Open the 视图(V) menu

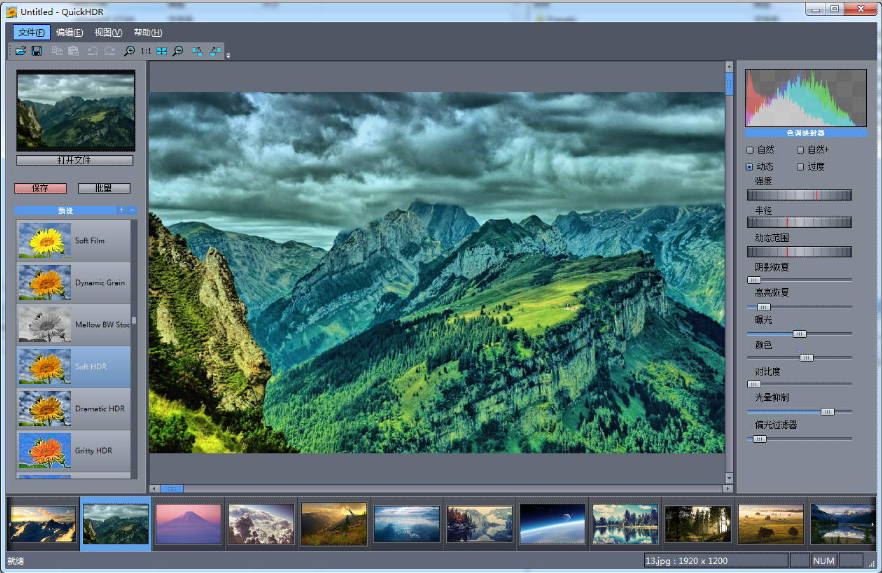click(108, 32)
